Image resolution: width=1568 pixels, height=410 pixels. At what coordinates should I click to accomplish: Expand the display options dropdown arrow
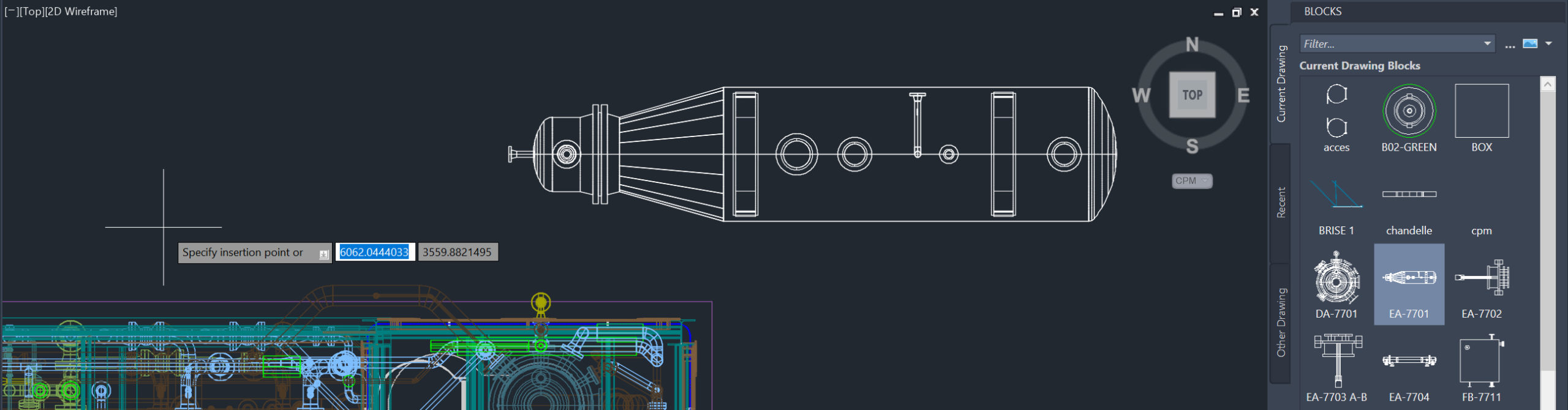coord(1548,43)
